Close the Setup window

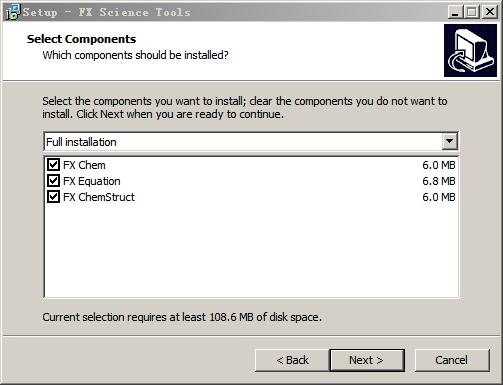pyautogui.click(x=490, y=12)
